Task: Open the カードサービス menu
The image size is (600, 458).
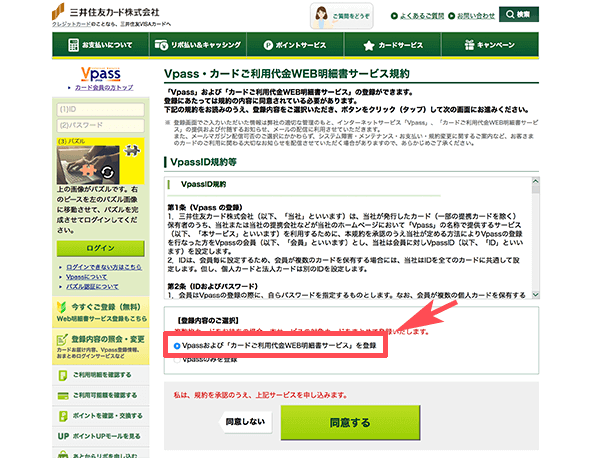Action: coord(393,45)
